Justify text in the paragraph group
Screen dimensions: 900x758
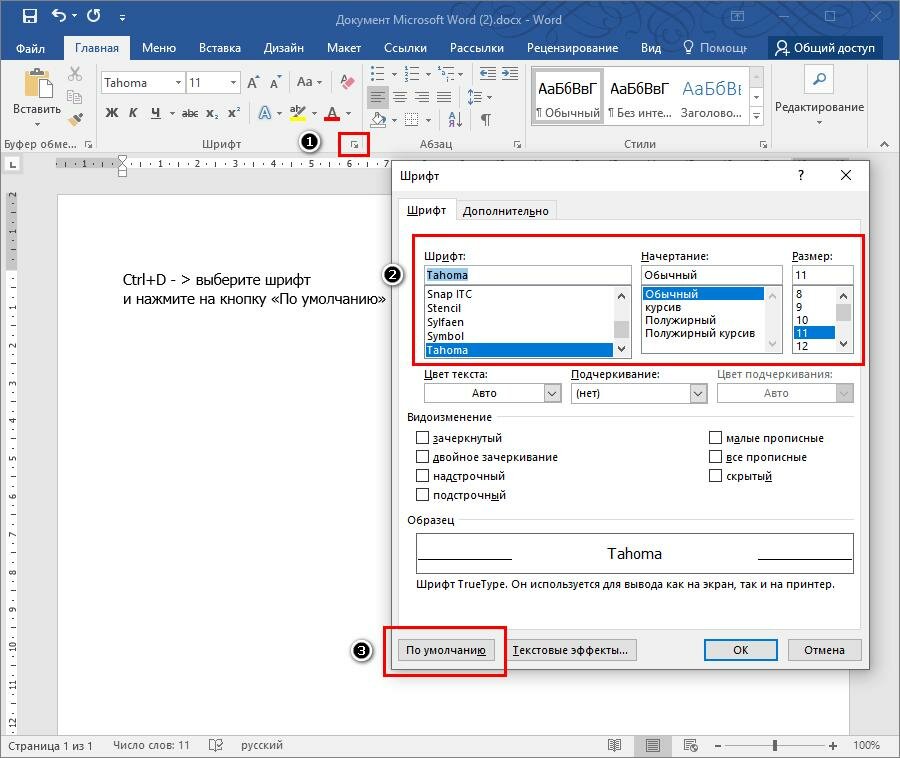444,96
